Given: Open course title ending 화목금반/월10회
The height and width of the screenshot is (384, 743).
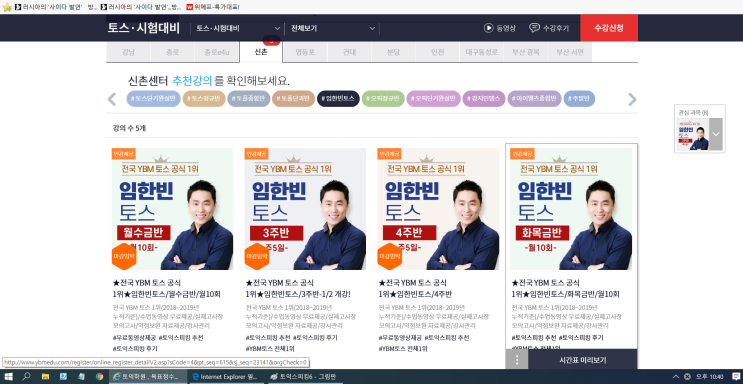Looking at the screenshot, I should pos(566,289).
